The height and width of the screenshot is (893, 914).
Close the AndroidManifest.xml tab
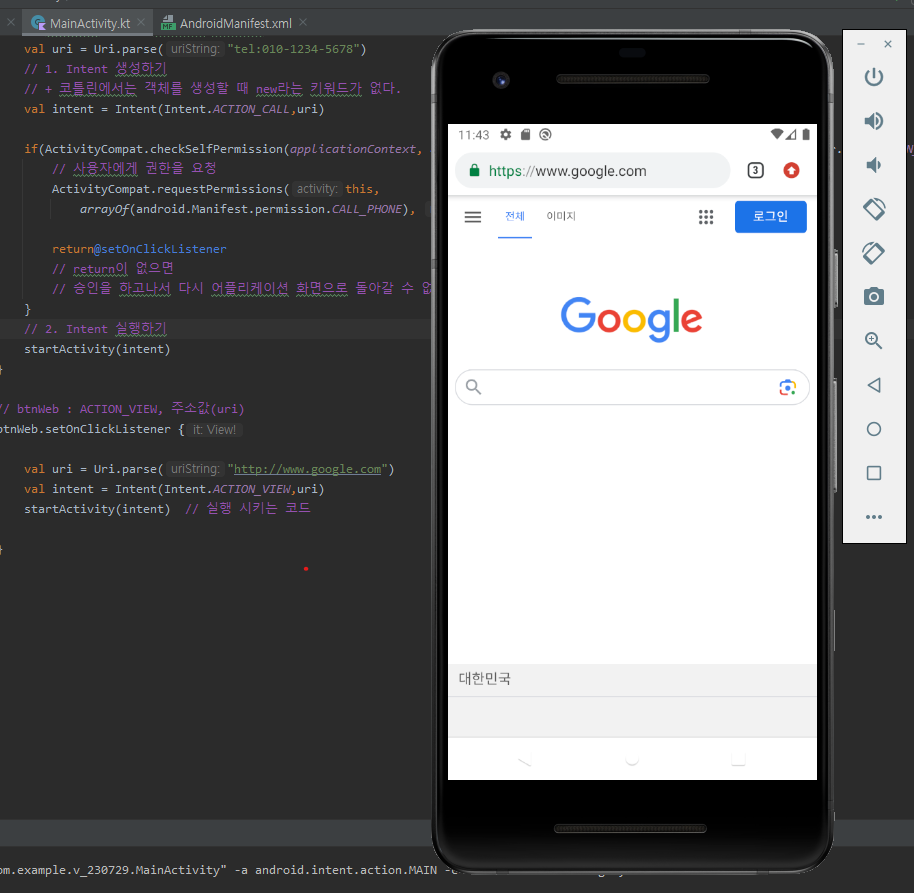point(303,22)
